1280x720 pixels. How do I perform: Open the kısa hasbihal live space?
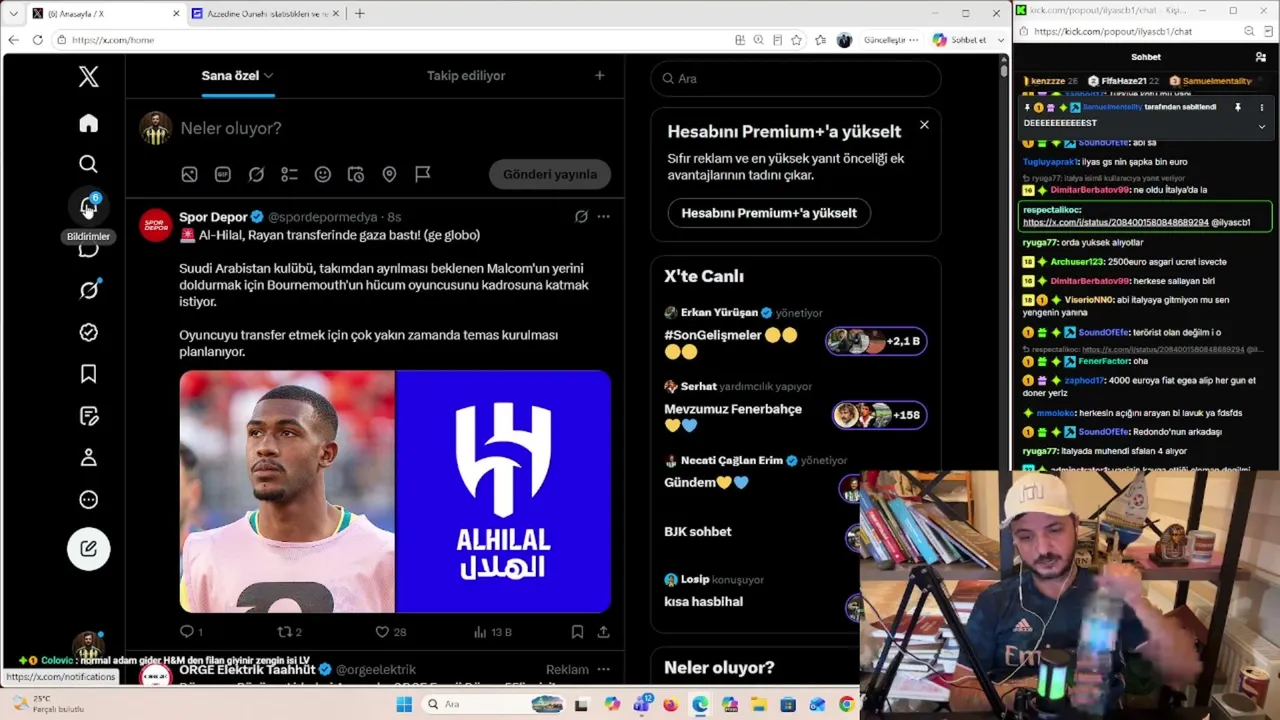[x=704, y=602]
